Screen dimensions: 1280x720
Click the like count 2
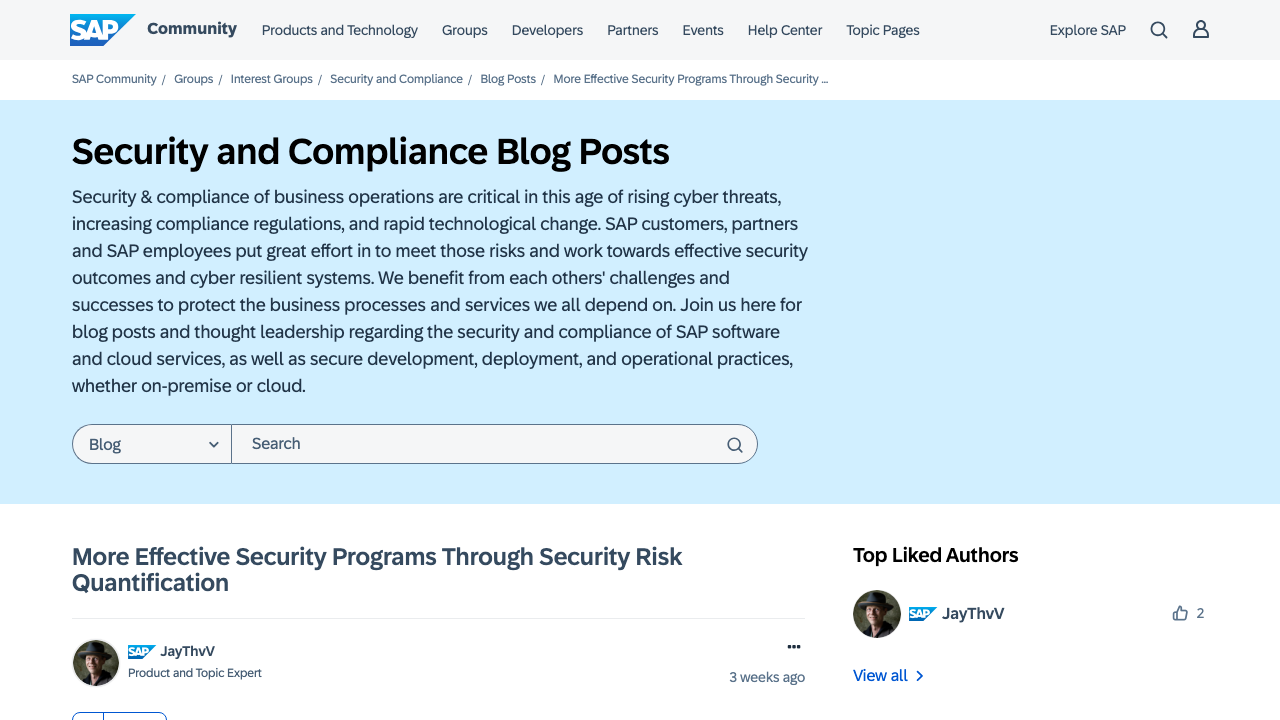click(x=1200, y=613)
